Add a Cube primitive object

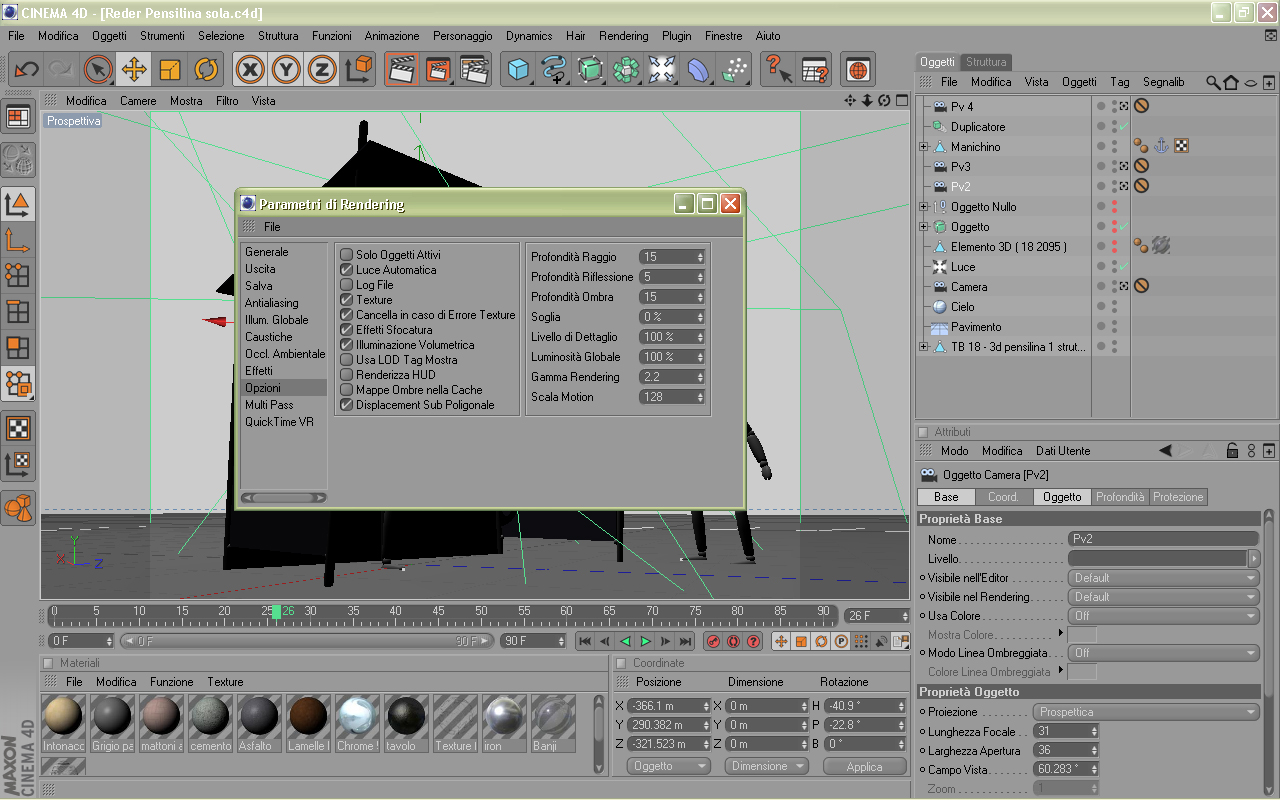click(x=518, y=69)
